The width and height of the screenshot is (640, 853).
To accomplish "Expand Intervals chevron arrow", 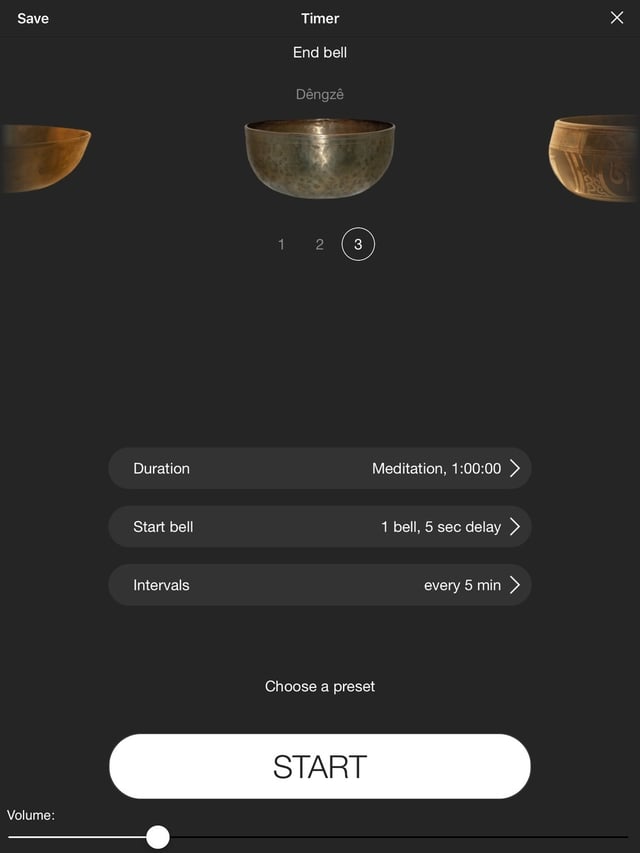I will [515, 585].
